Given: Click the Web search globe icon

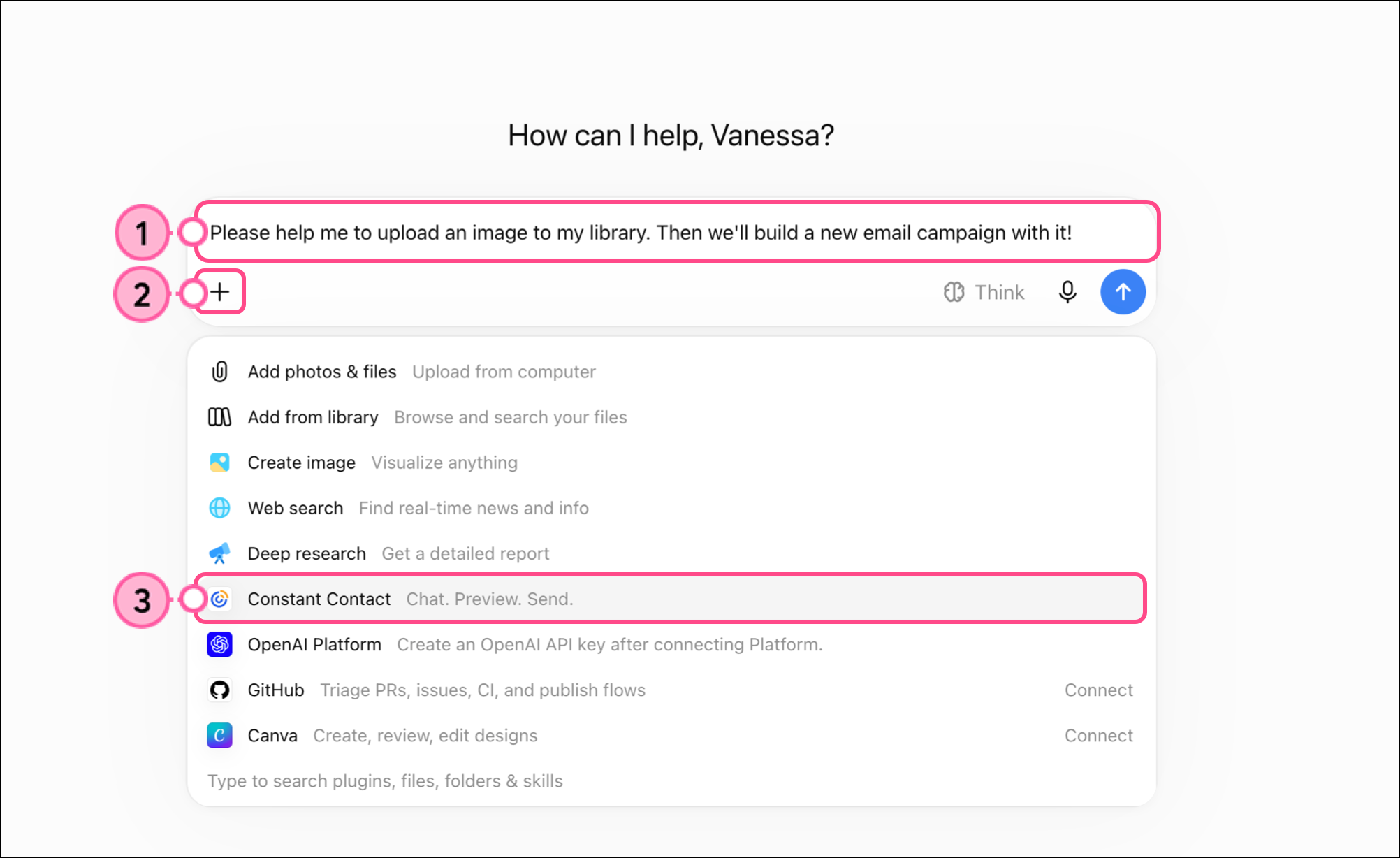Looking at the screenshot, I should click(219, 508).
